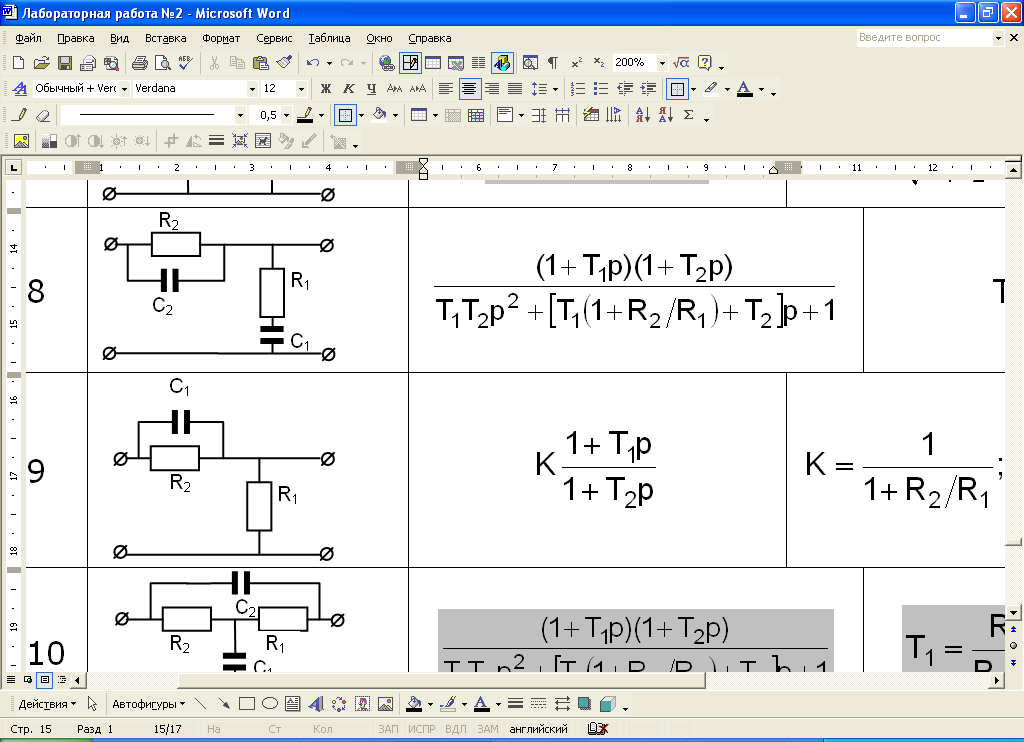The width and height of the screenshot is (1024, 742).
Task: Open the Справка menu
Action: coord(430,38)
